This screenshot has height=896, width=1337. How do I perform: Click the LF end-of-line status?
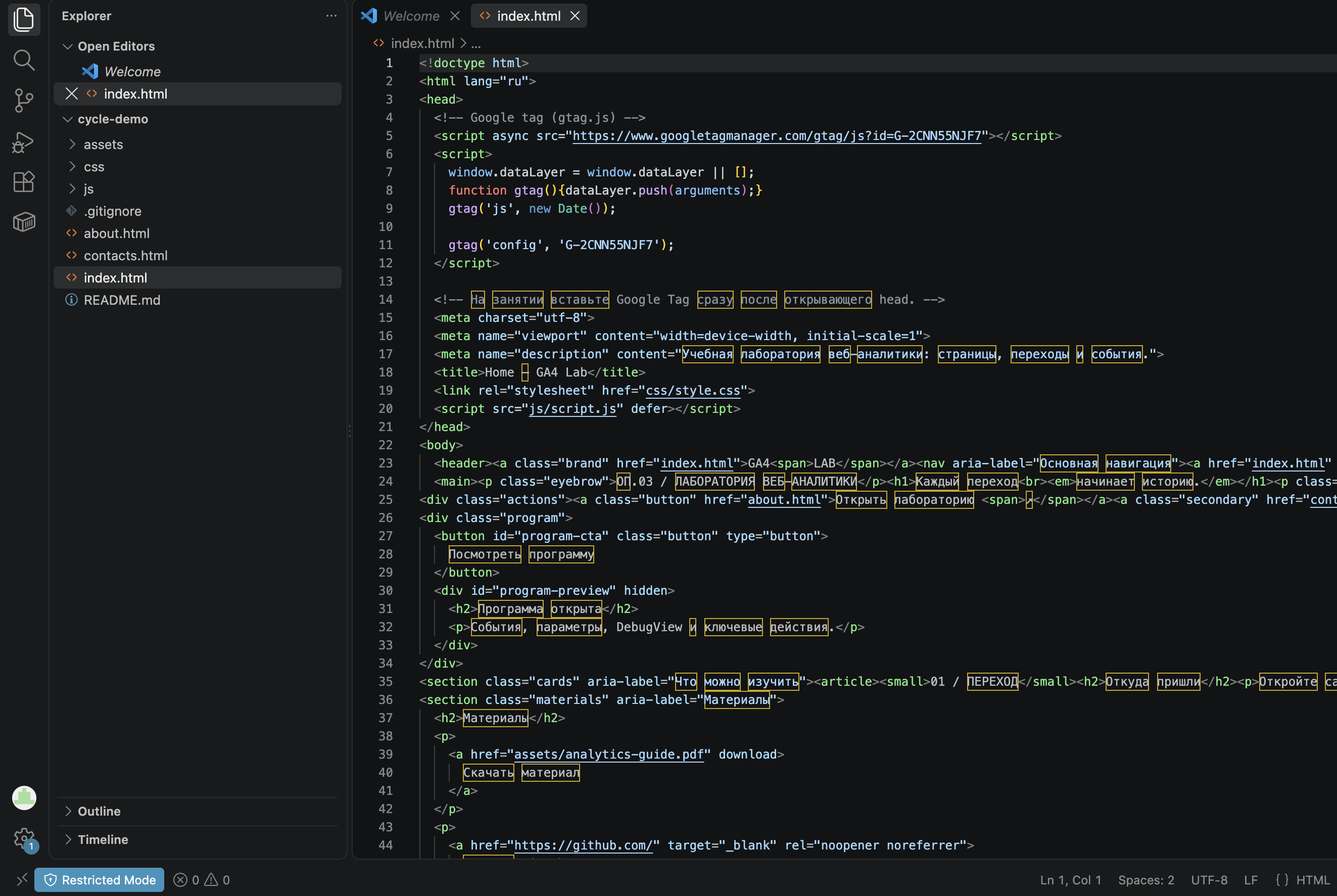tap(1251, 880)
